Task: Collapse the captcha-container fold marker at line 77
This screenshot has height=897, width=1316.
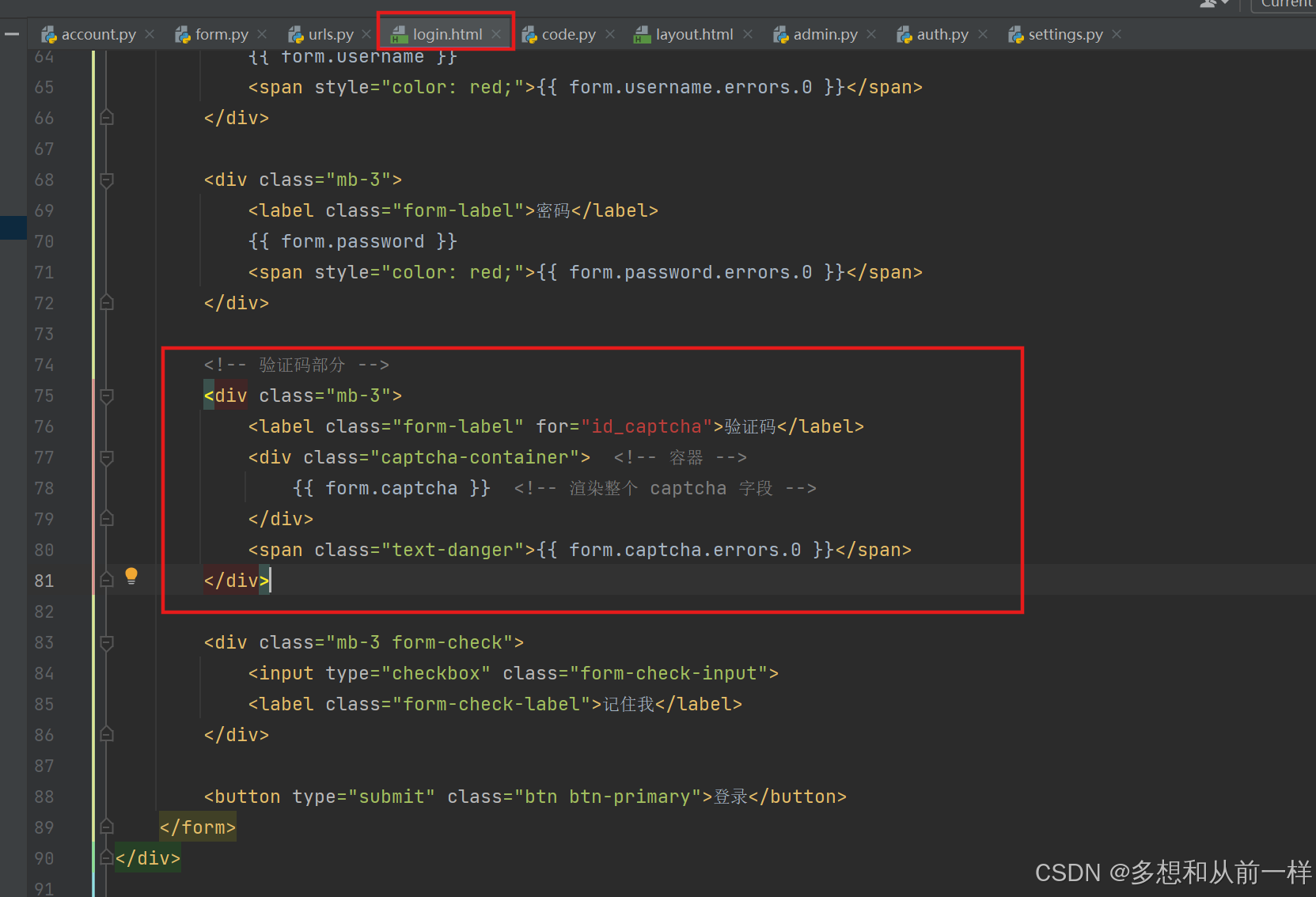Action: pyautogui.click(x=105, y=457)
